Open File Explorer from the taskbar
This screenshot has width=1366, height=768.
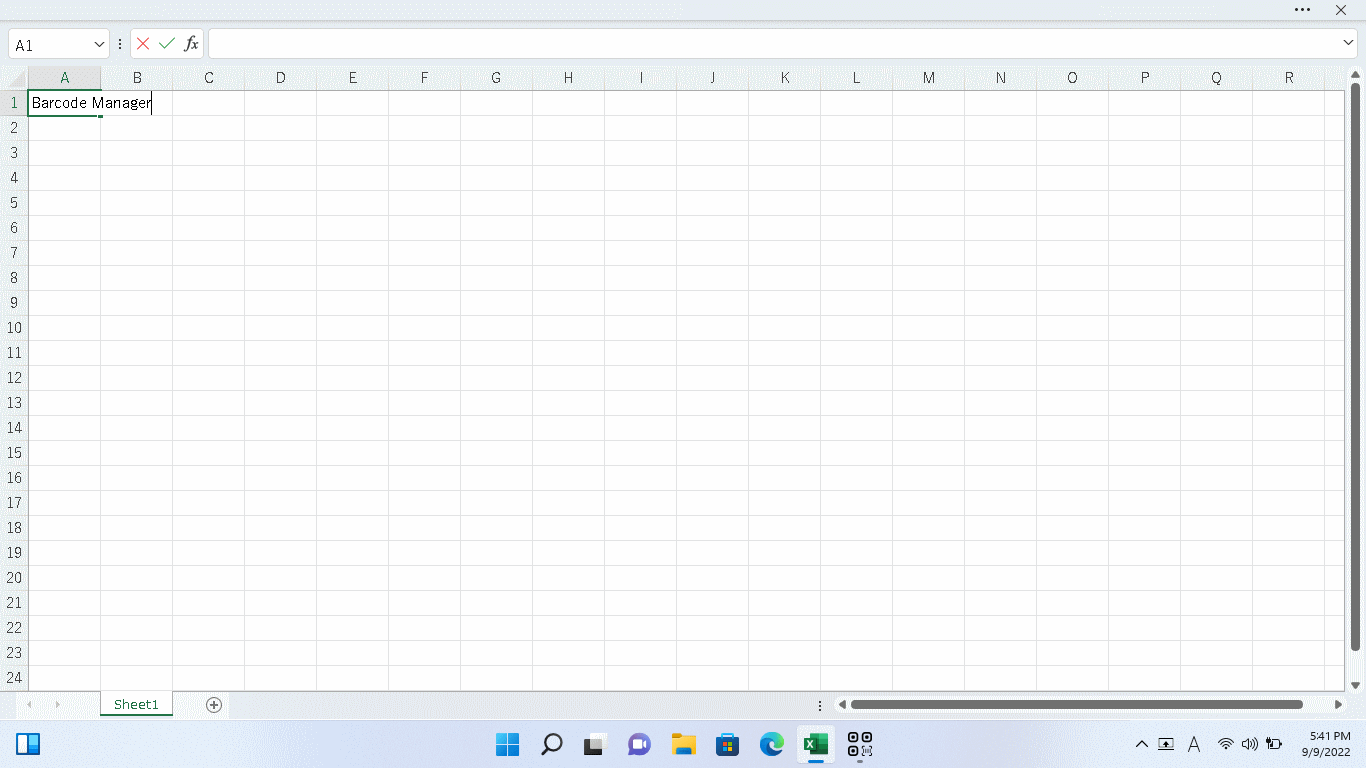tap(683, 744)
